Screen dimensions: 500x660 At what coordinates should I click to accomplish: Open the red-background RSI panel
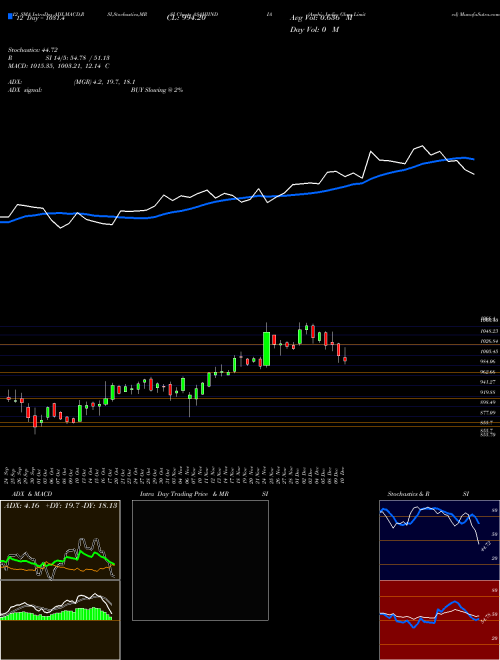(x=439, y=620)
